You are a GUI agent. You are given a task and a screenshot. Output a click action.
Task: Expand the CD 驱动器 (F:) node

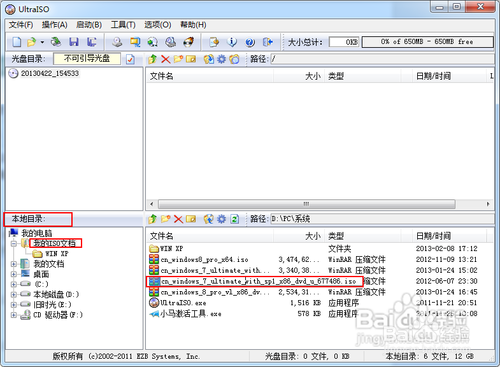pos(14,315)
